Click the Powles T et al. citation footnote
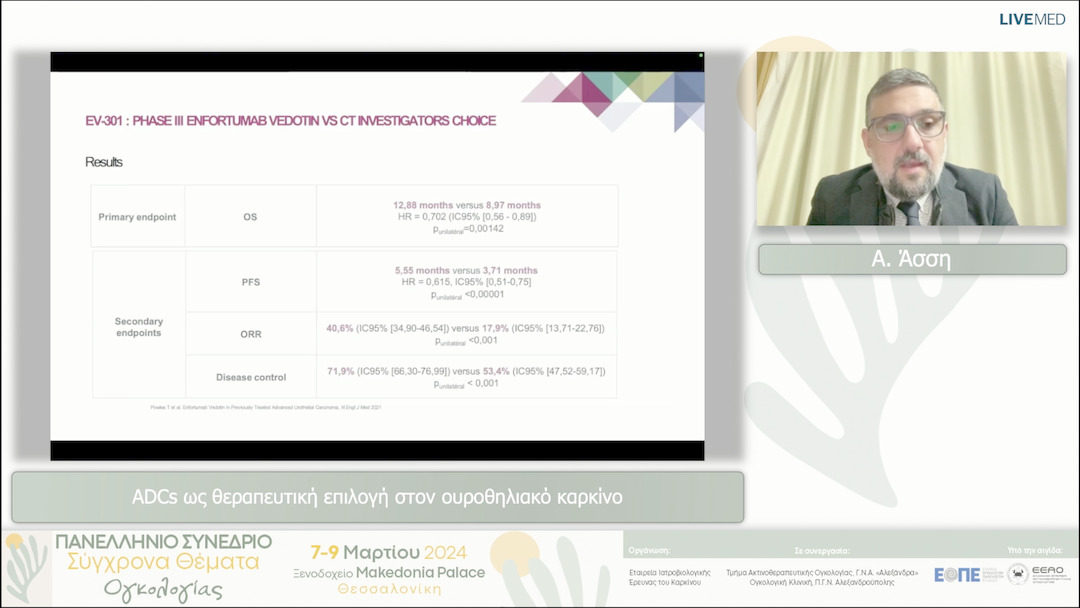The height and width of the screenshot is (608, 1080). click(266, 408)
